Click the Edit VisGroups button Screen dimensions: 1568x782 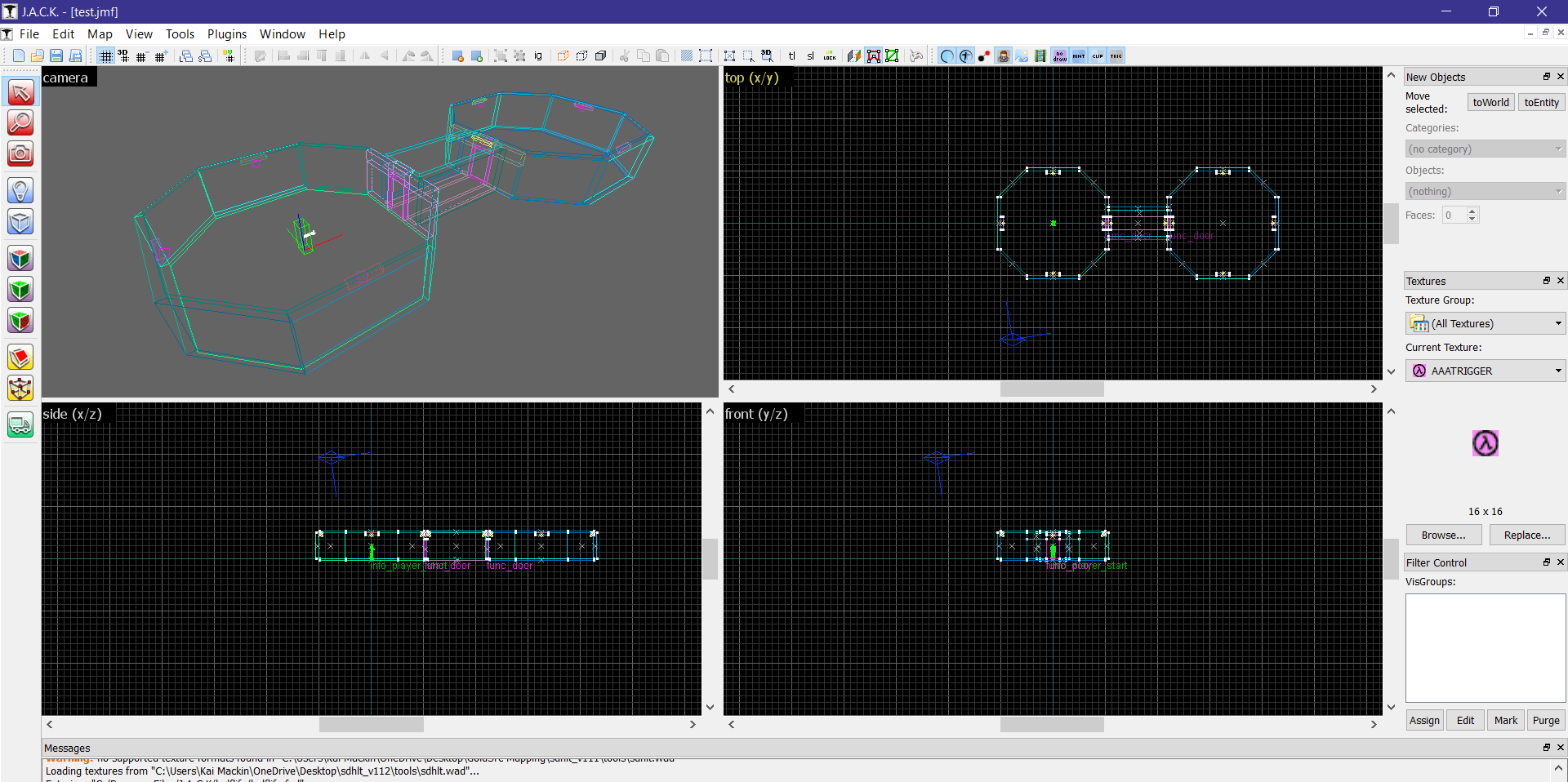[1465, 720]
